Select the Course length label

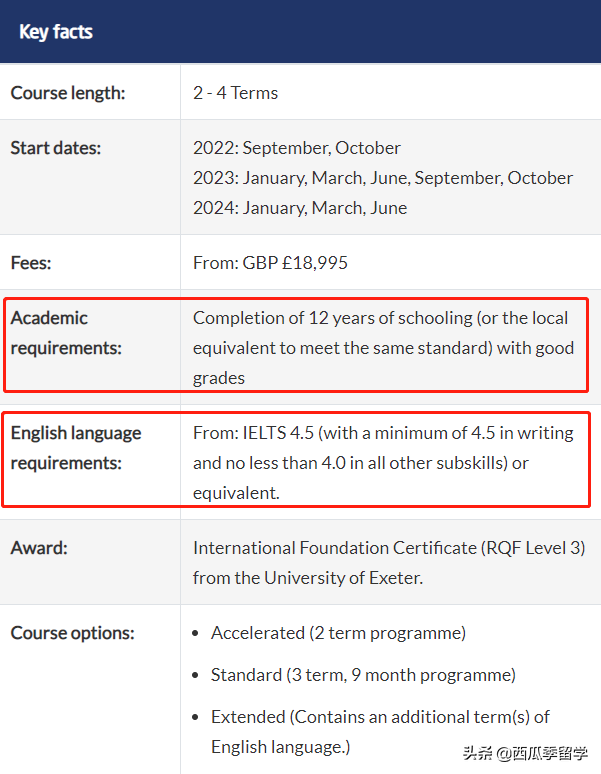pyautogui.click(x=68, y=93)
